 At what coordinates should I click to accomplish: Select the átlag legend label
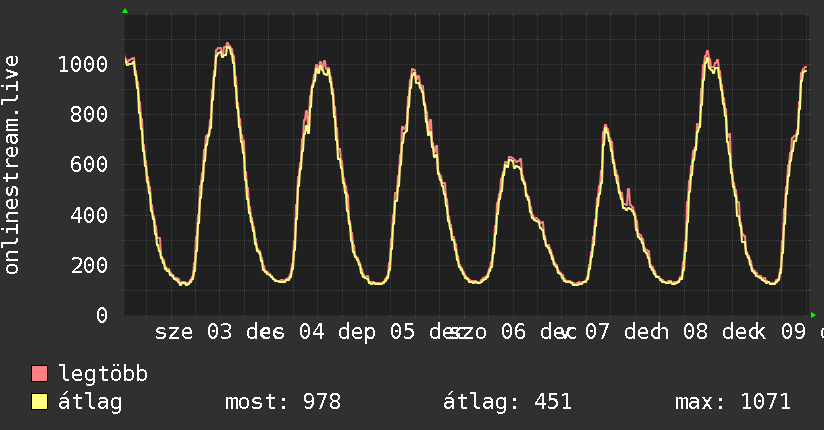pos(90,403)
